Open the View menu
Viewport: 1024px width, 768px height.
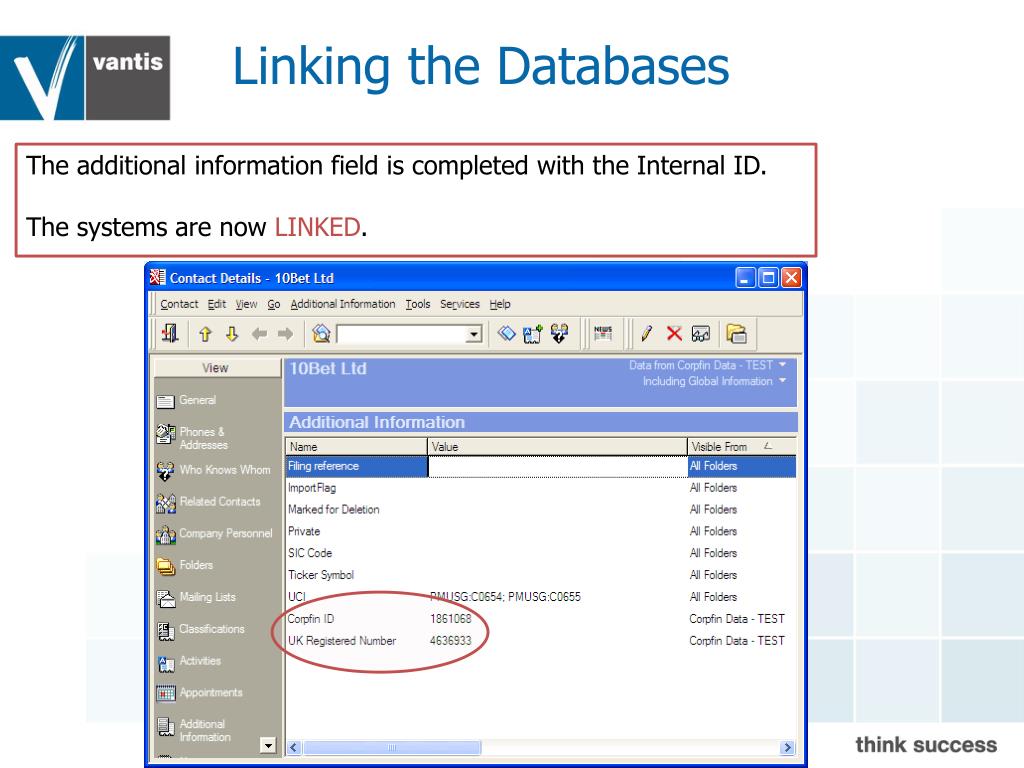point(246,304)
